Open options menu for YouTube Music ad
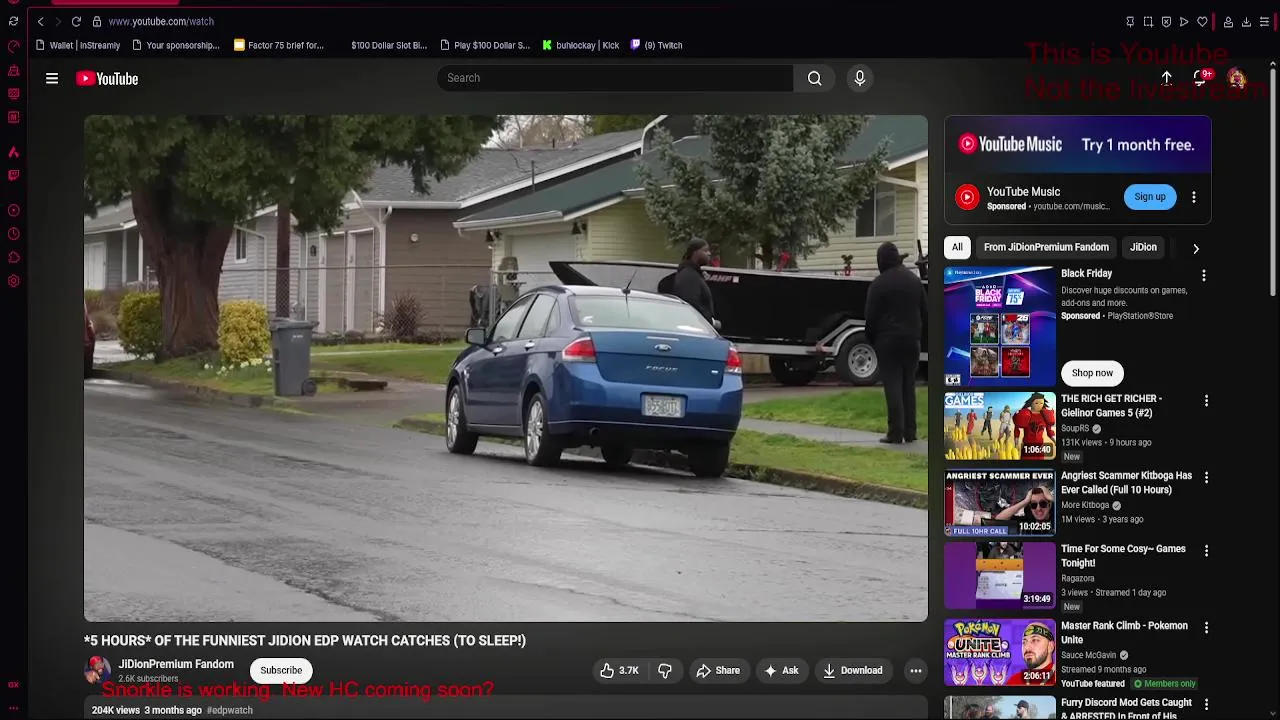This screenshot has width=1280, height=720. [1193, 197]
